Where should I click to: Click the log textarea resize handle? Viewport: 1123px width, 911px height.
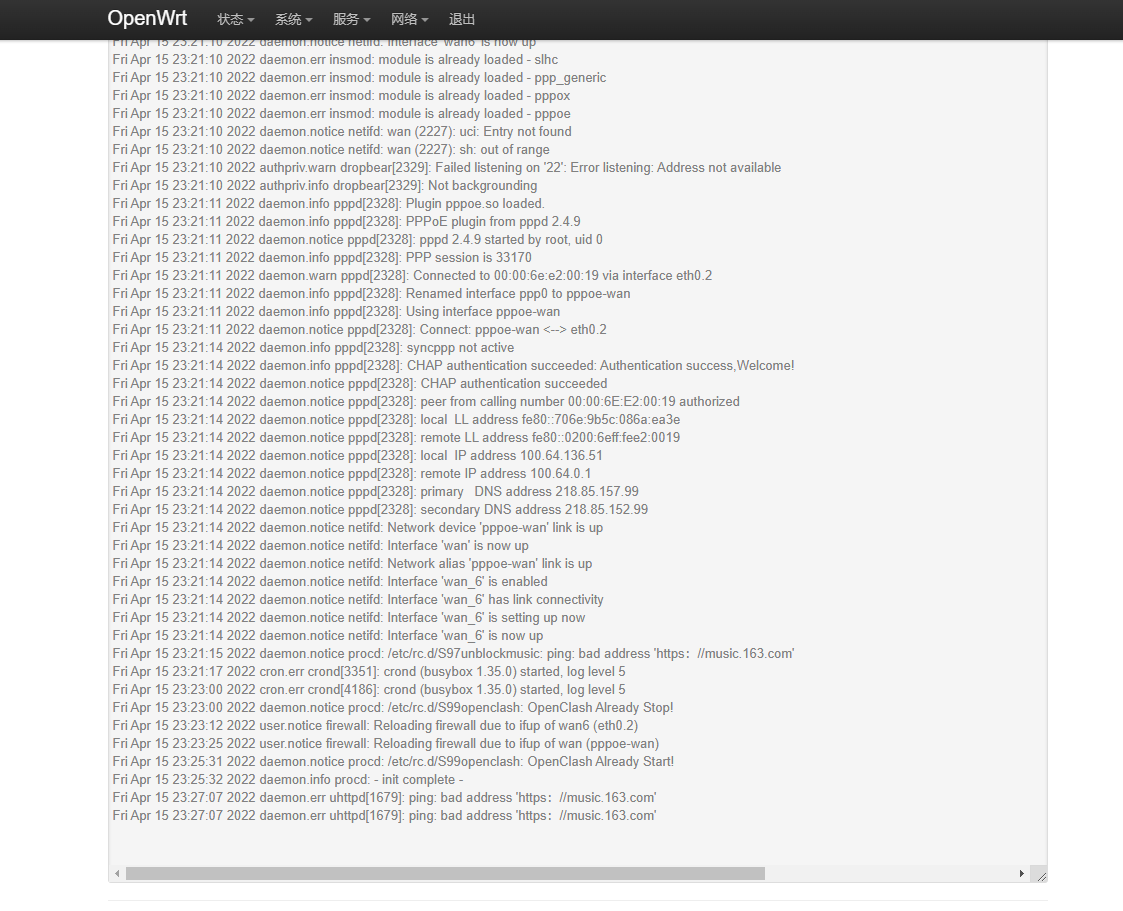click(1041, 875)
